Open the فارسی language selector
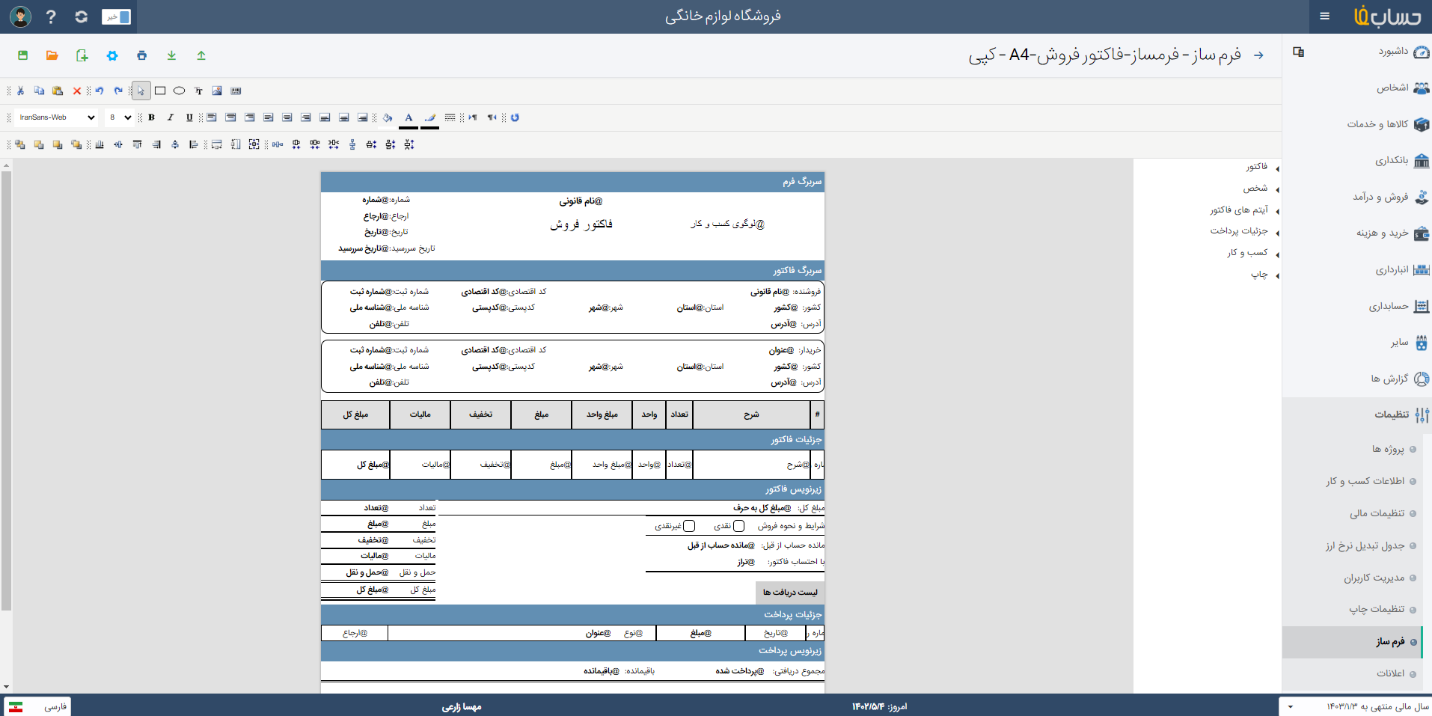 click(38, 706)
